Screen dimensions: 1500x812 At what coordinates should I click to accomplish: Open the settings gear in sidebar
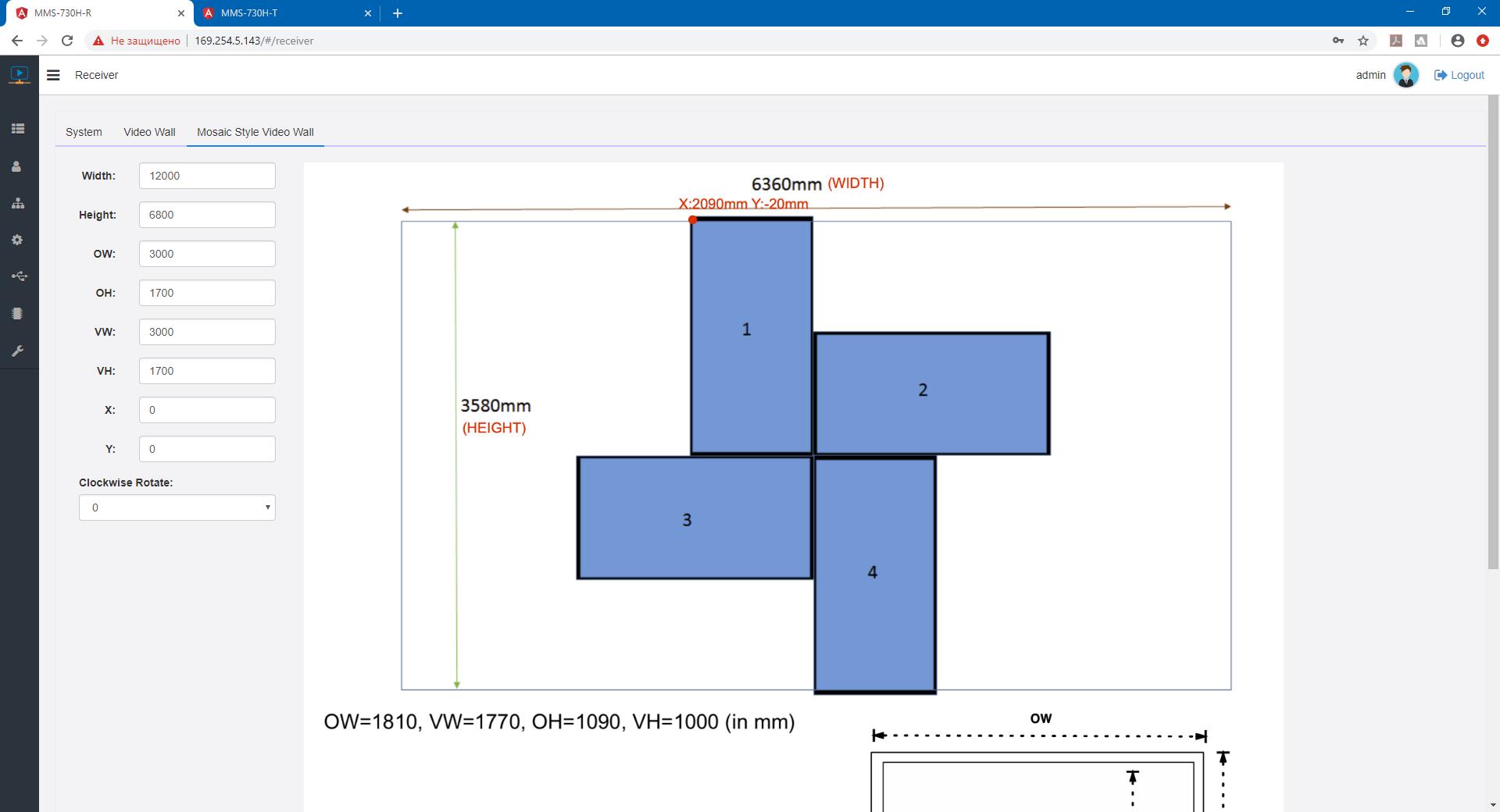[x=17, y=240]
